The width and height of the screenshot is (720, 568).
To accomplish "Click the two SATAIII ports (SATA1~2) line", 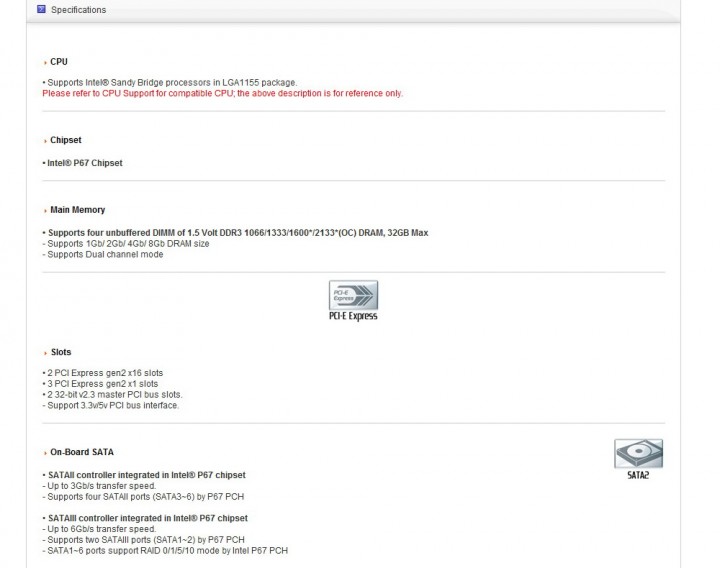I will (x=143, y=540).
